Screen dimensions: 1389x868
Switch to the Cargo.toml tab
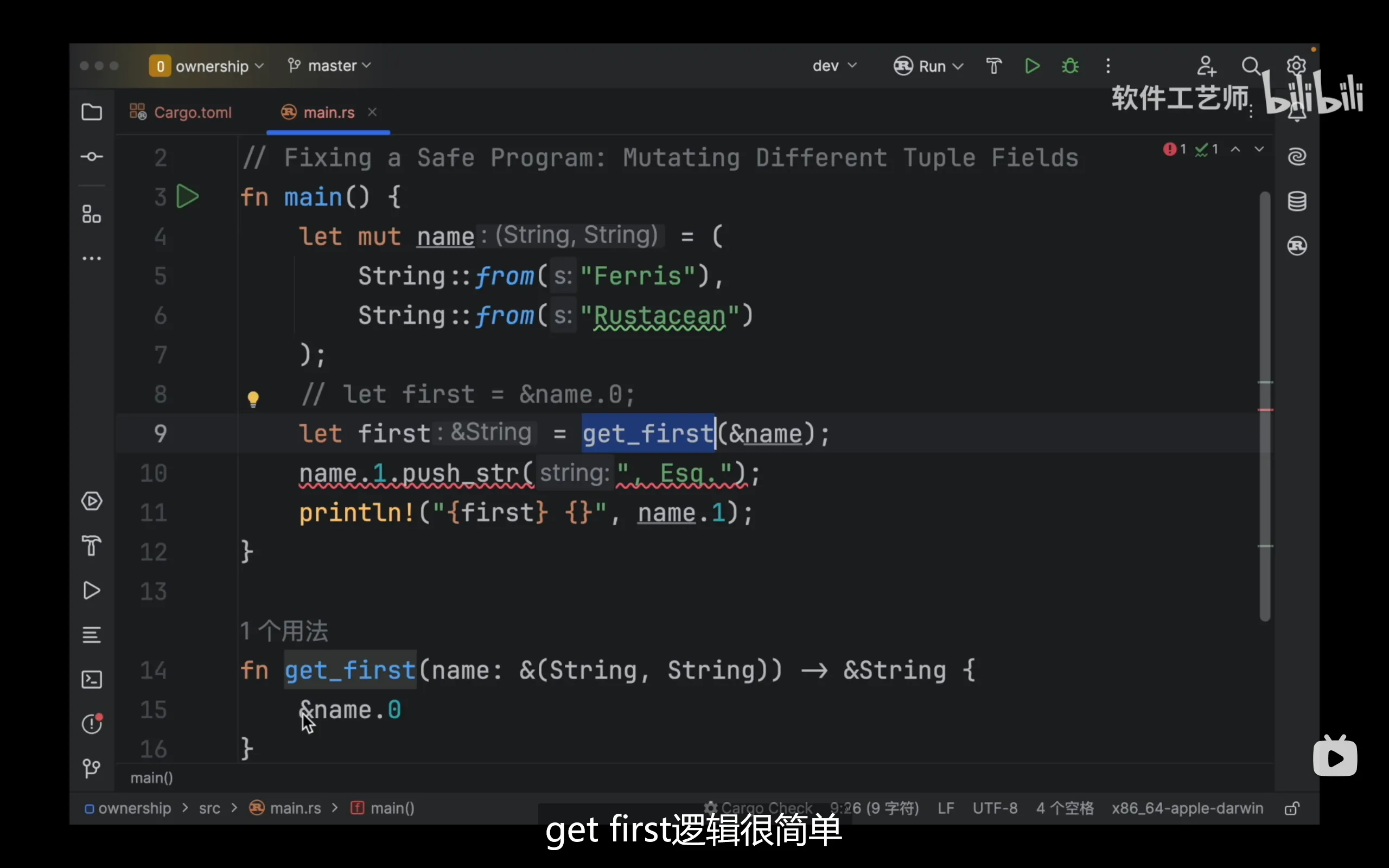tap(181, 112)
